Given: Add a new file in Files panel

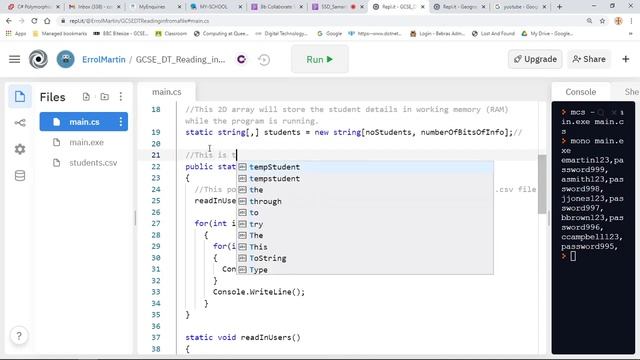Looking at the screenshot, I should (86, 97).
